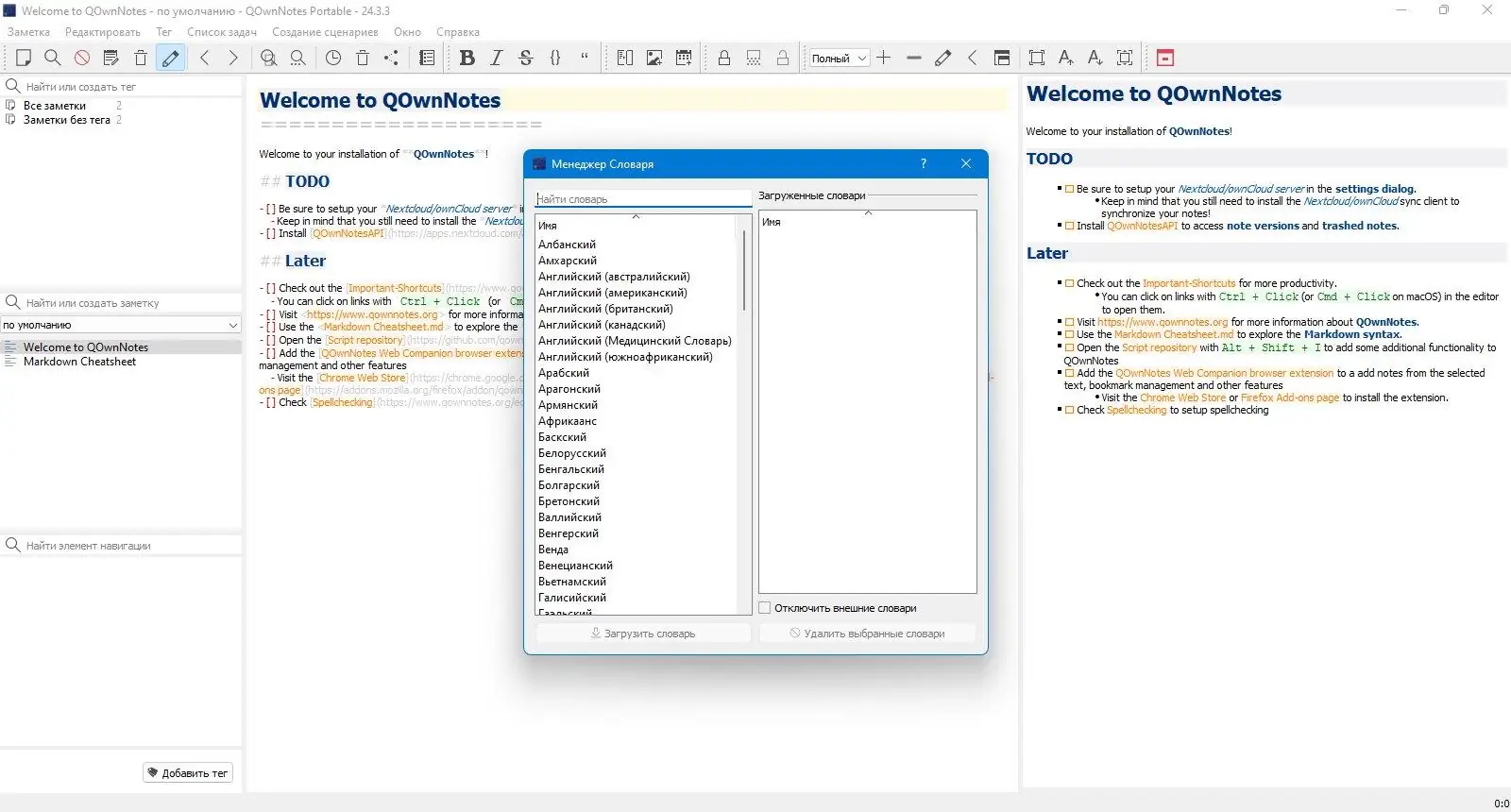Insert a code block with the braces icon
1511x812 pixels.
[555, 58]
